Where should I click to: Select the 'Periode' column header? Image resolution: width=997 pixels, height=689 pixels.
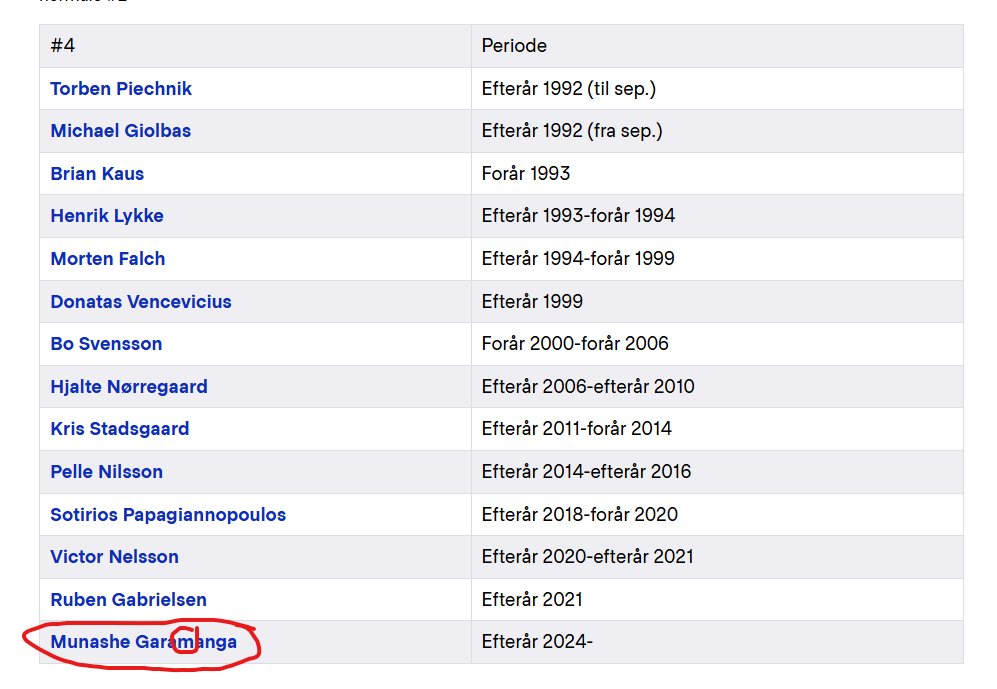click(x=717, y=46)
